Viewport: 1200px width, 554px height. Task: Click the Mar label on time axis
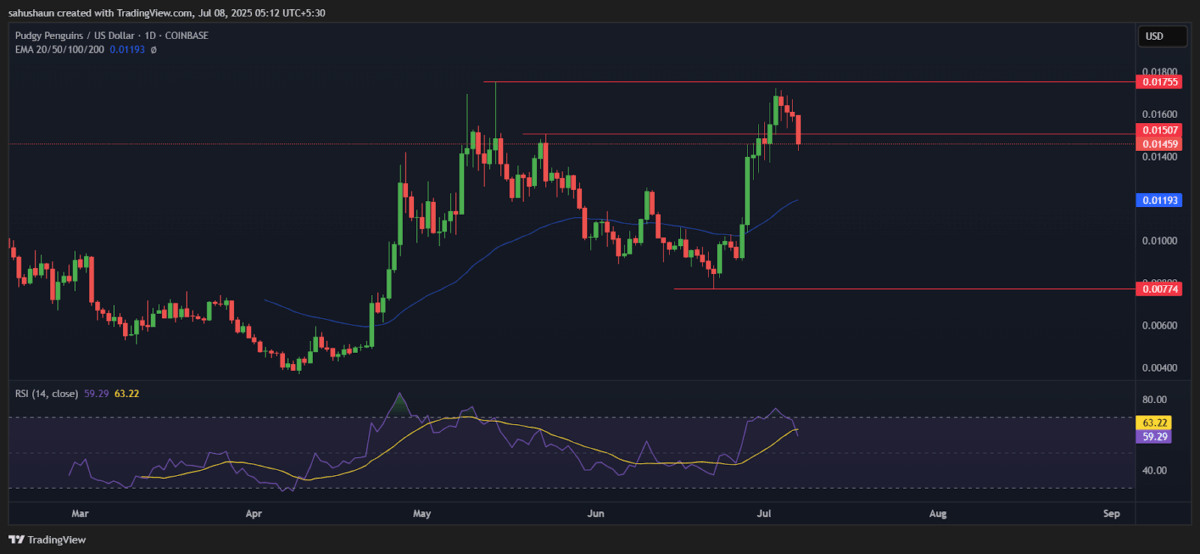tap(81, 513)
